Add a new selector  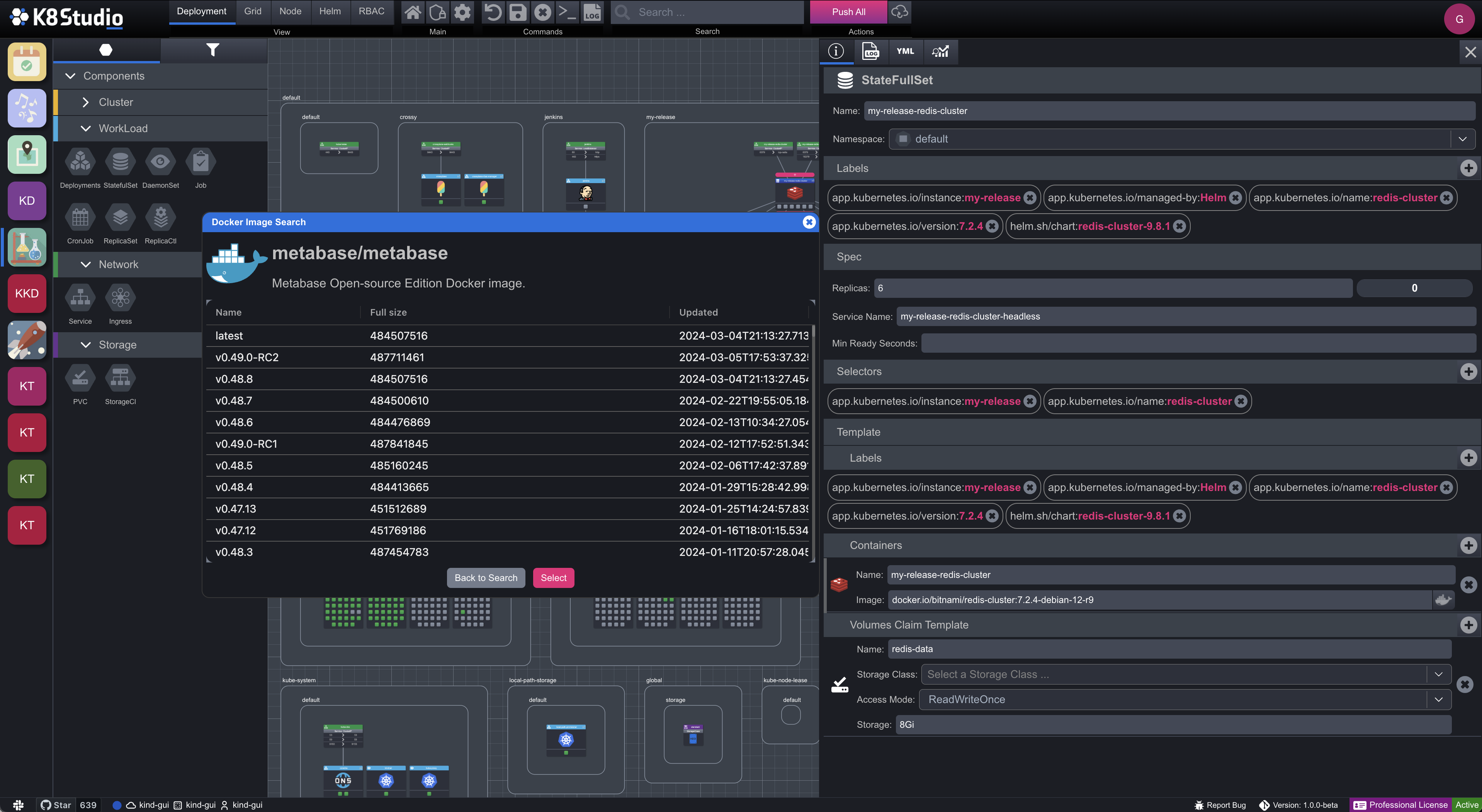click(x=1468, y=372)
